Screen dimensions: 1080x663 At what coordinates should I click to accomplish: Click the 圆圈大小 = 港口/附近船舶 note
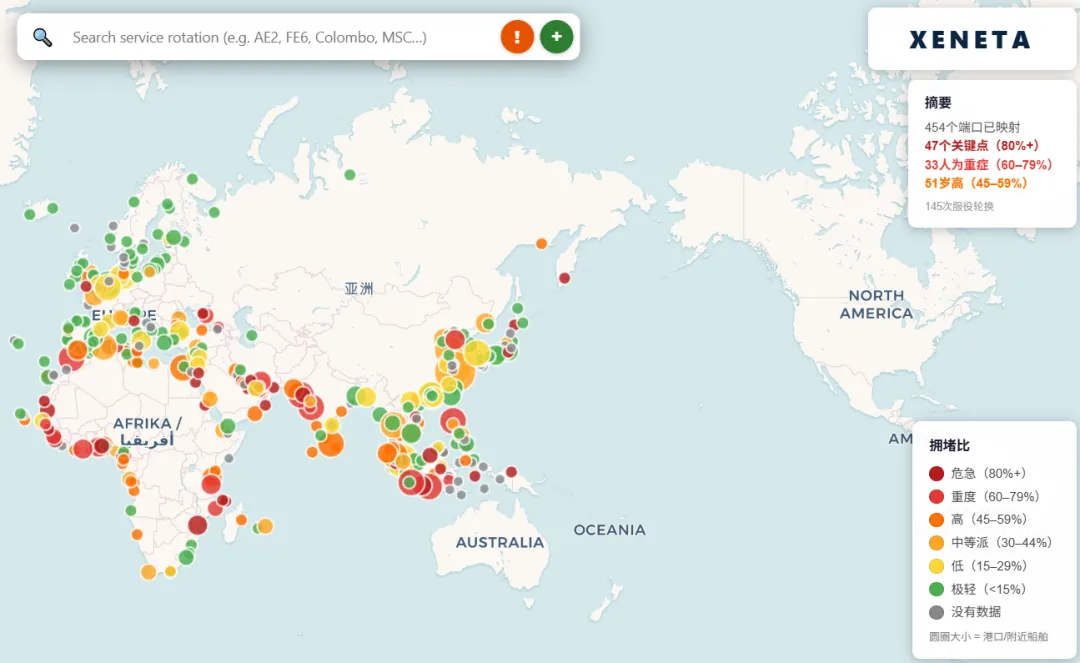tap(988, 637)
